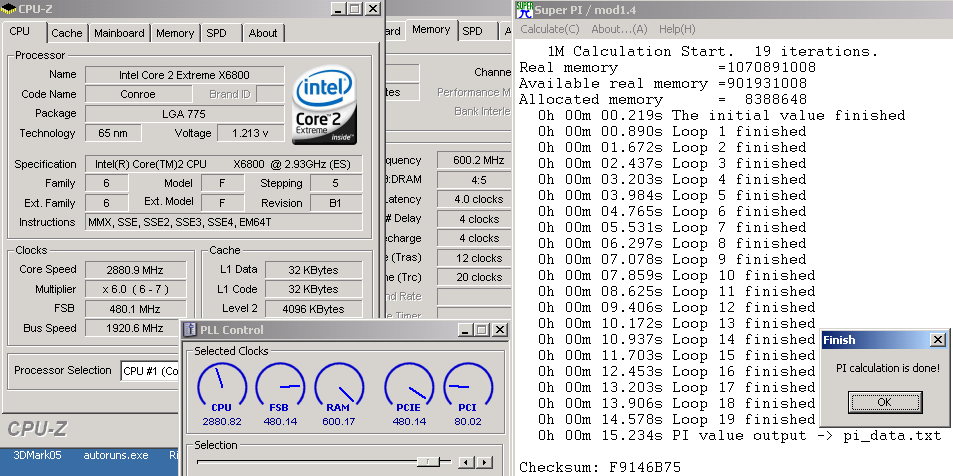Click the Technology 65 nm field
Screen dimensions: 953x476
[113, 133]
